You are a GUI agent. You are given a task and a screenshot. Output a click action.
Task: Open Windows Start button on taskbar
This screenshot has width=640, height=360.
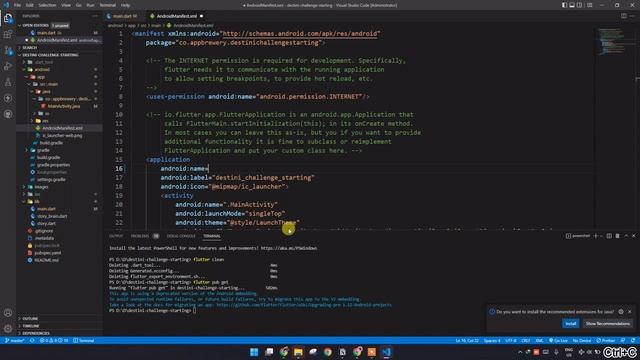pyautogui.click(x=254, y=352)
